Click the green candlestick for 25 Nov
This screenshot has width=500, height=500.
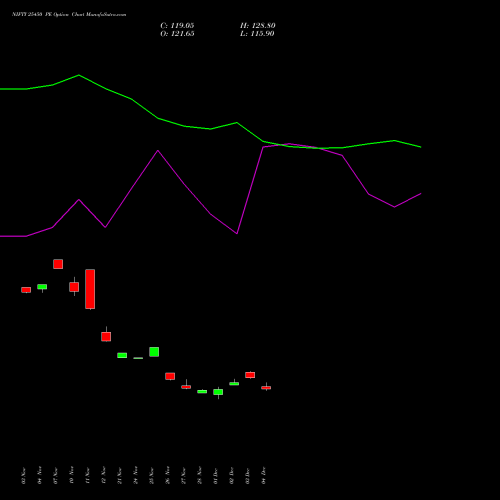pos(154,352)
